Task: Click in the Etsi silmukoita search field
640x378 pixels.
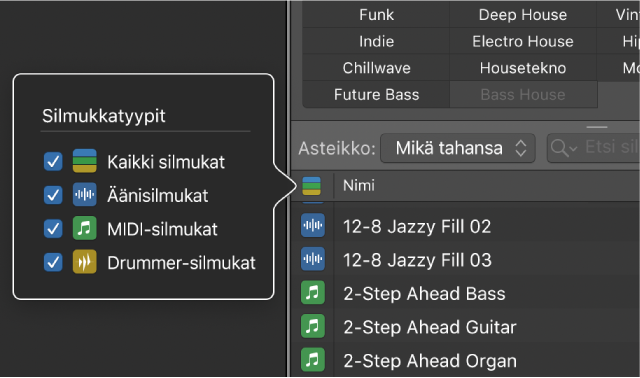Action: click(x=594, y=148)
